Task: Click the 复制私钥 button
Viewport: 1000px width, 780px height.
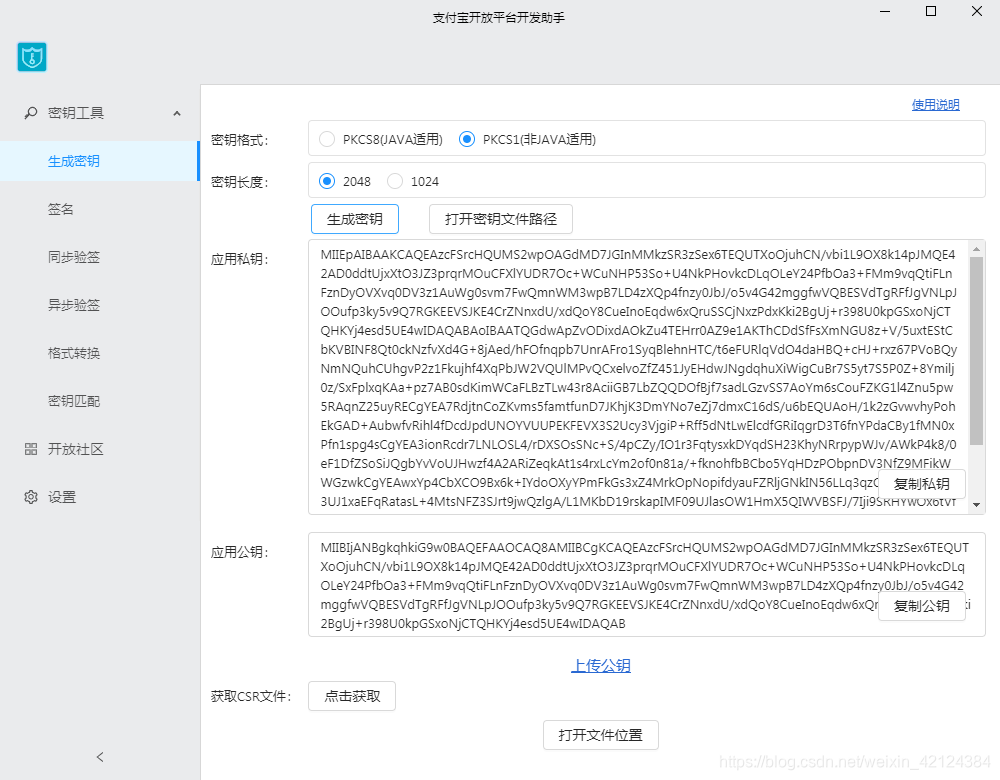Action: 922,484
